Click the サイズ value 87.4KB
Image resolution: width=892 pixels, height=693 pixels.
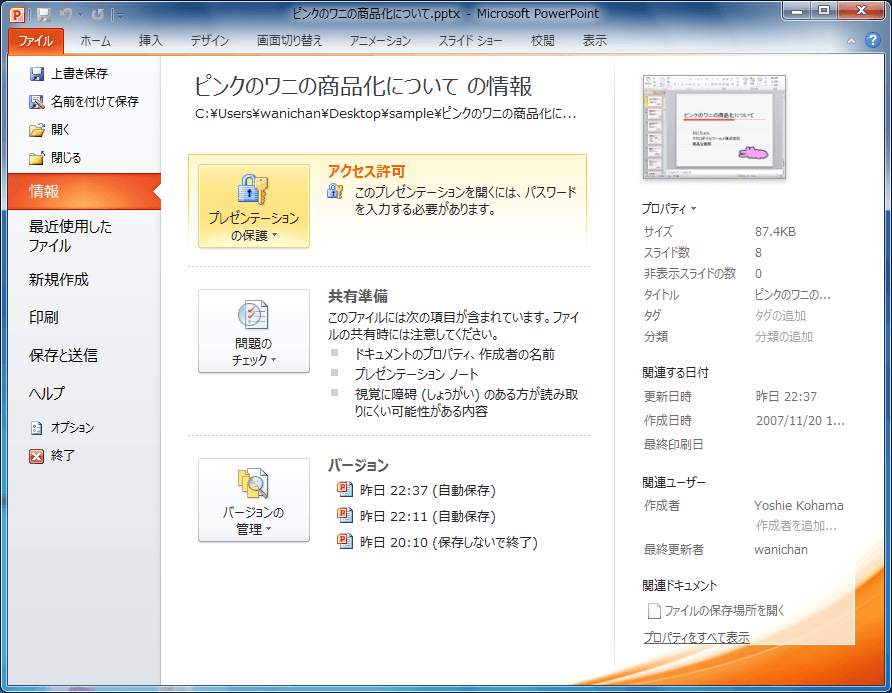point(775,232)
